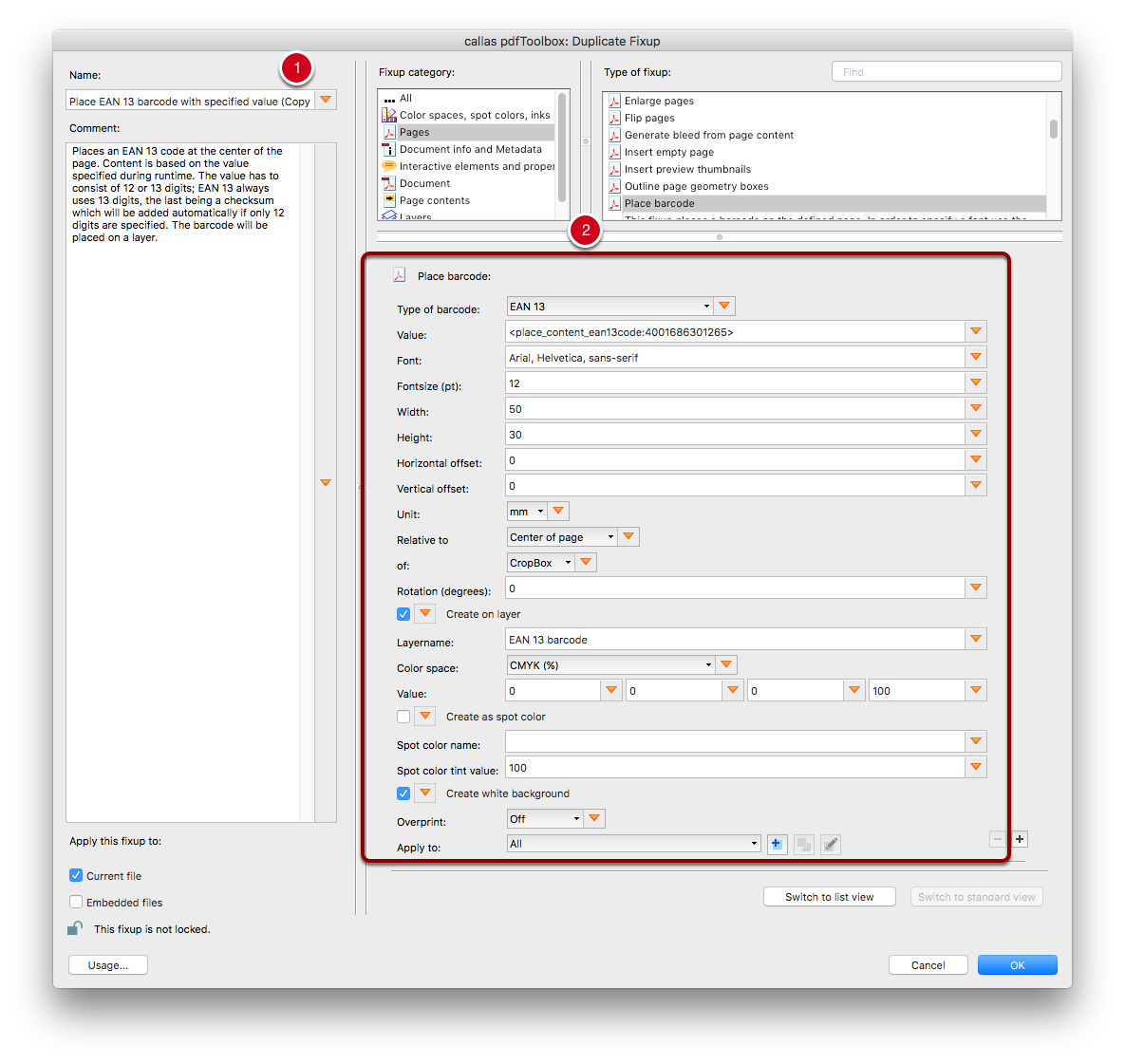Click variable triangle for Fontsize field
The height and width of the screenshot is (1064, 1125).
point(976,383)
